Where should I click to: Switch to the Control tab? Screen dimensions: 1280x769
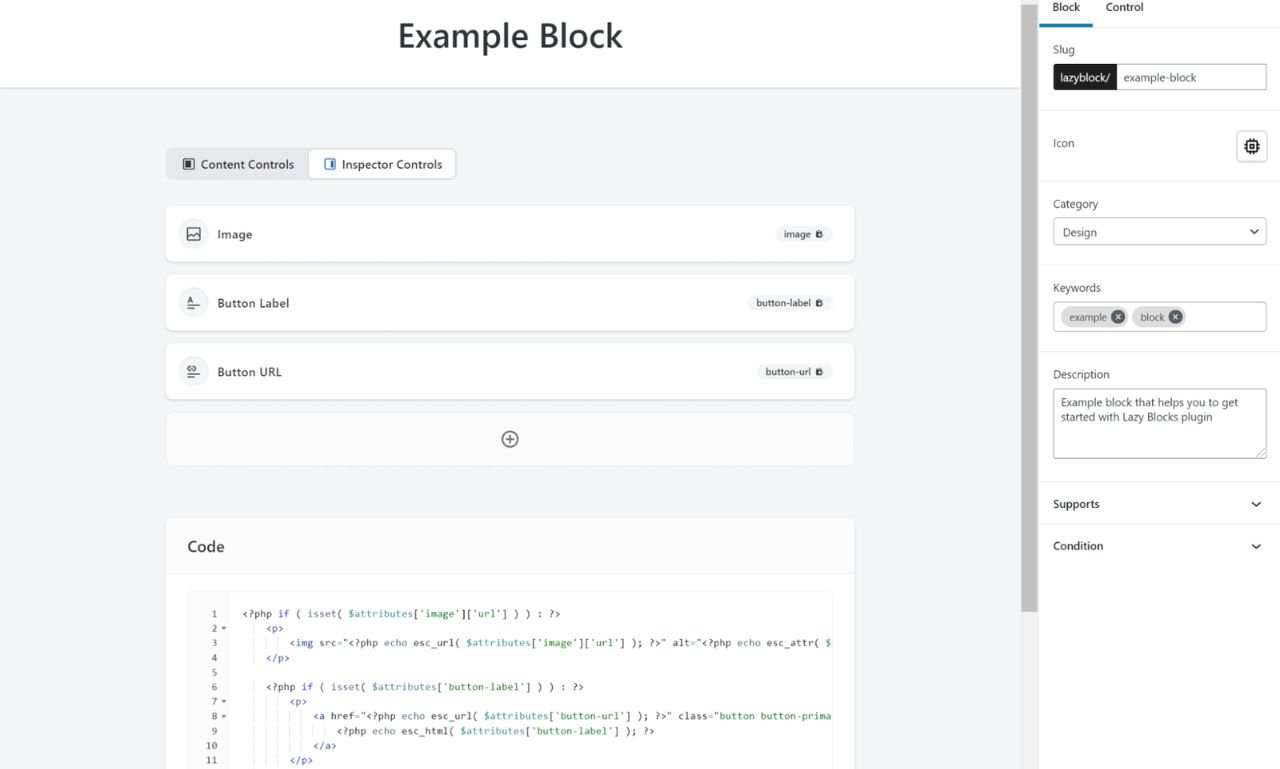click(1124, 7)
